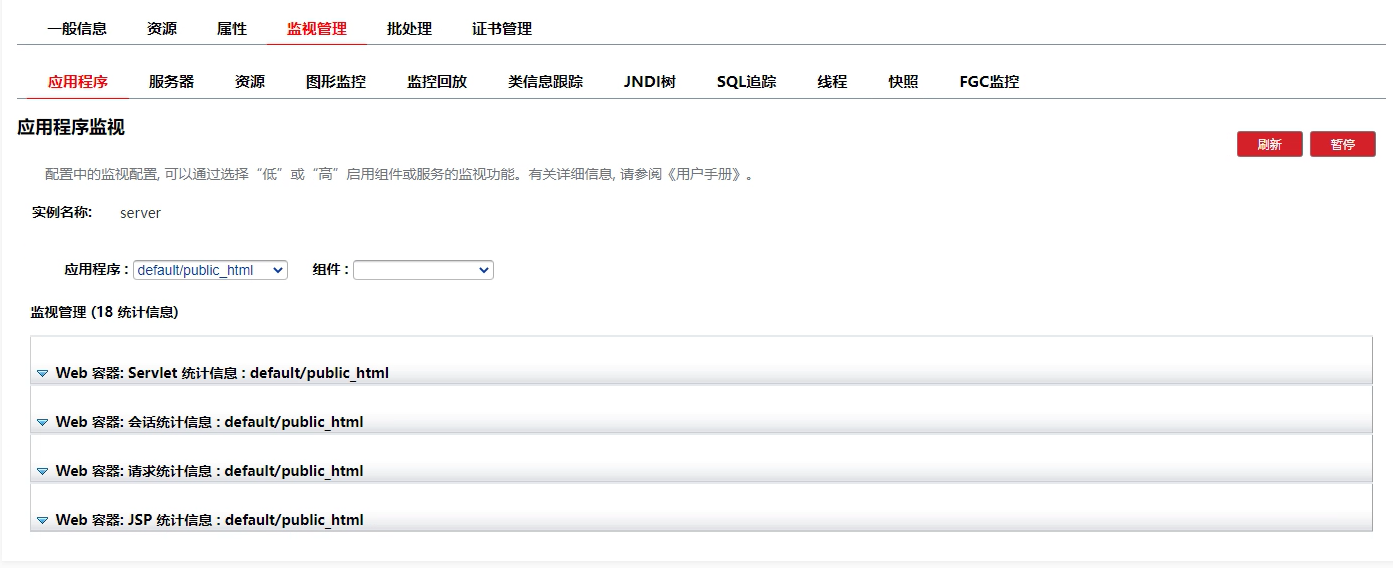The height and width of the screenshot is (568, 1393).
Task: Click the 暂停 button
Action: click(x=1342, y=144)
